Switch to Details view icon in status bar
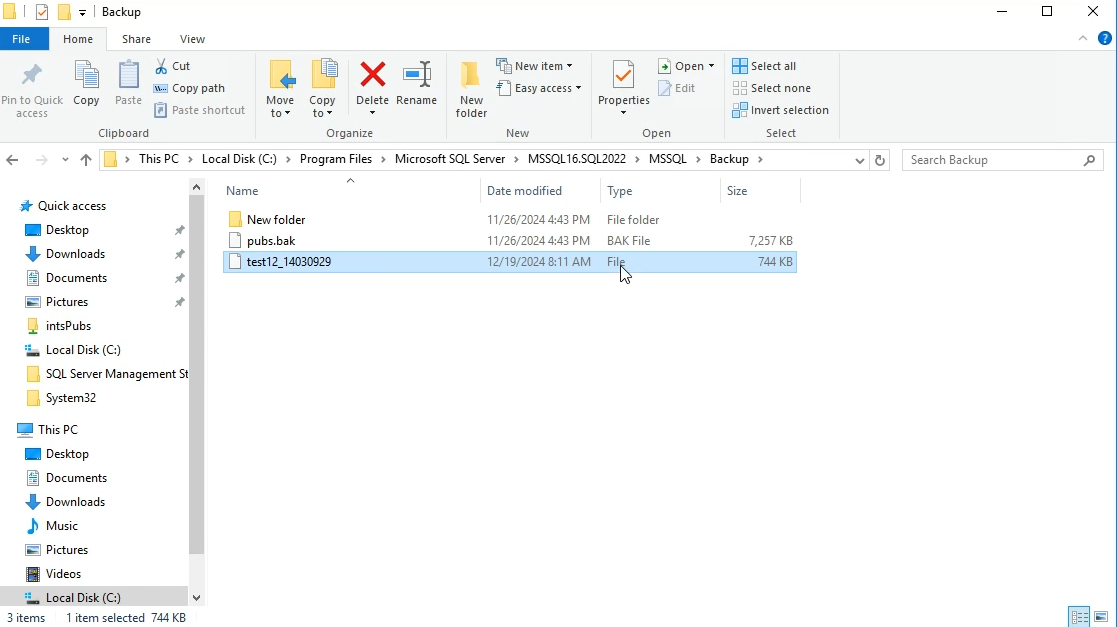The image size is (1117, 627). click(x=1079, y=617)
